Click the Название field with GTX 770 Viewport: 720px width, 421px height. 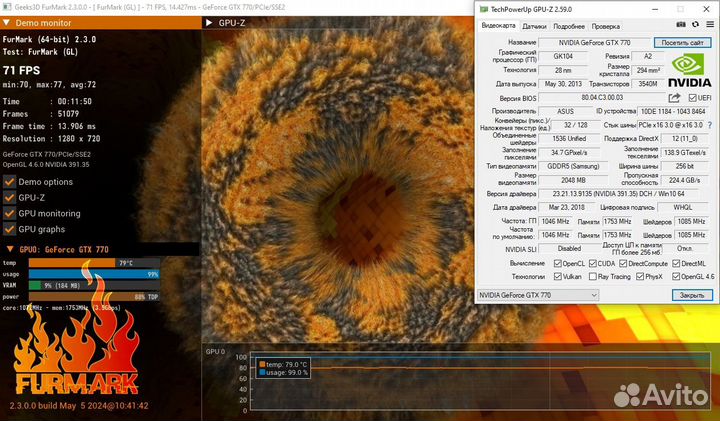[594, 43]
